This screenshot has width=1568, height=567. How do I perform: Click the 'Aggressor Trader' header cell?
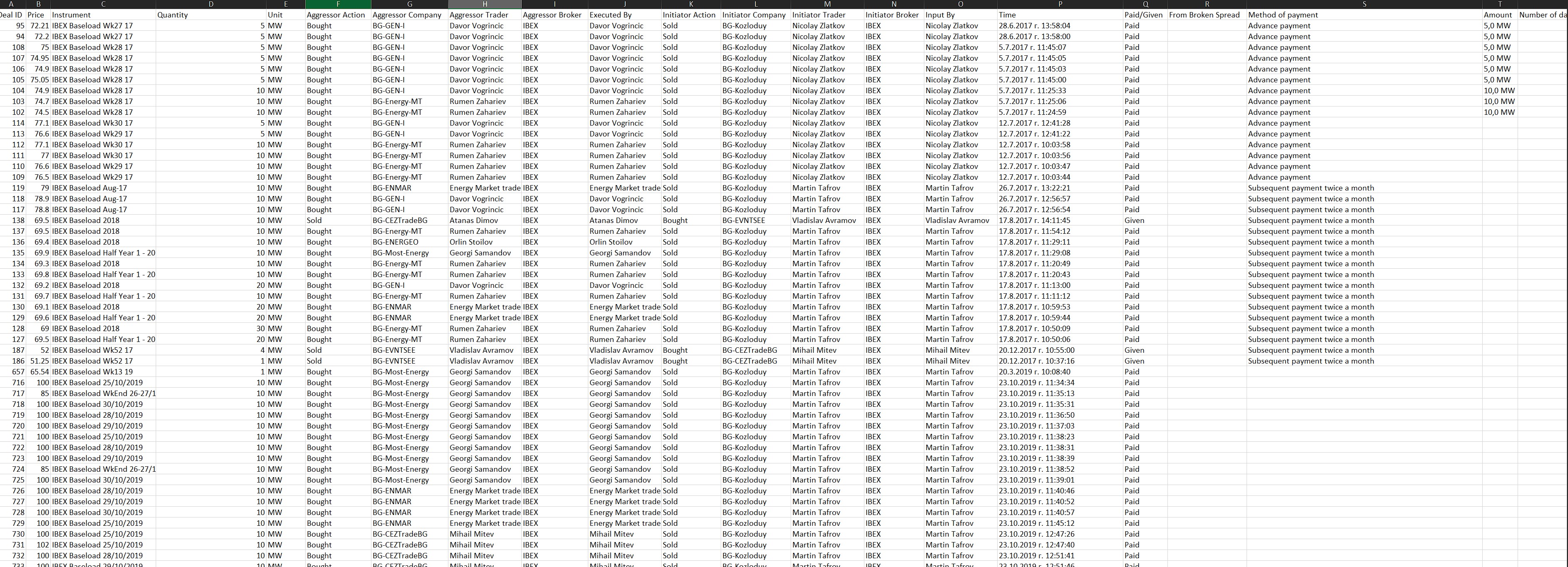485,15
